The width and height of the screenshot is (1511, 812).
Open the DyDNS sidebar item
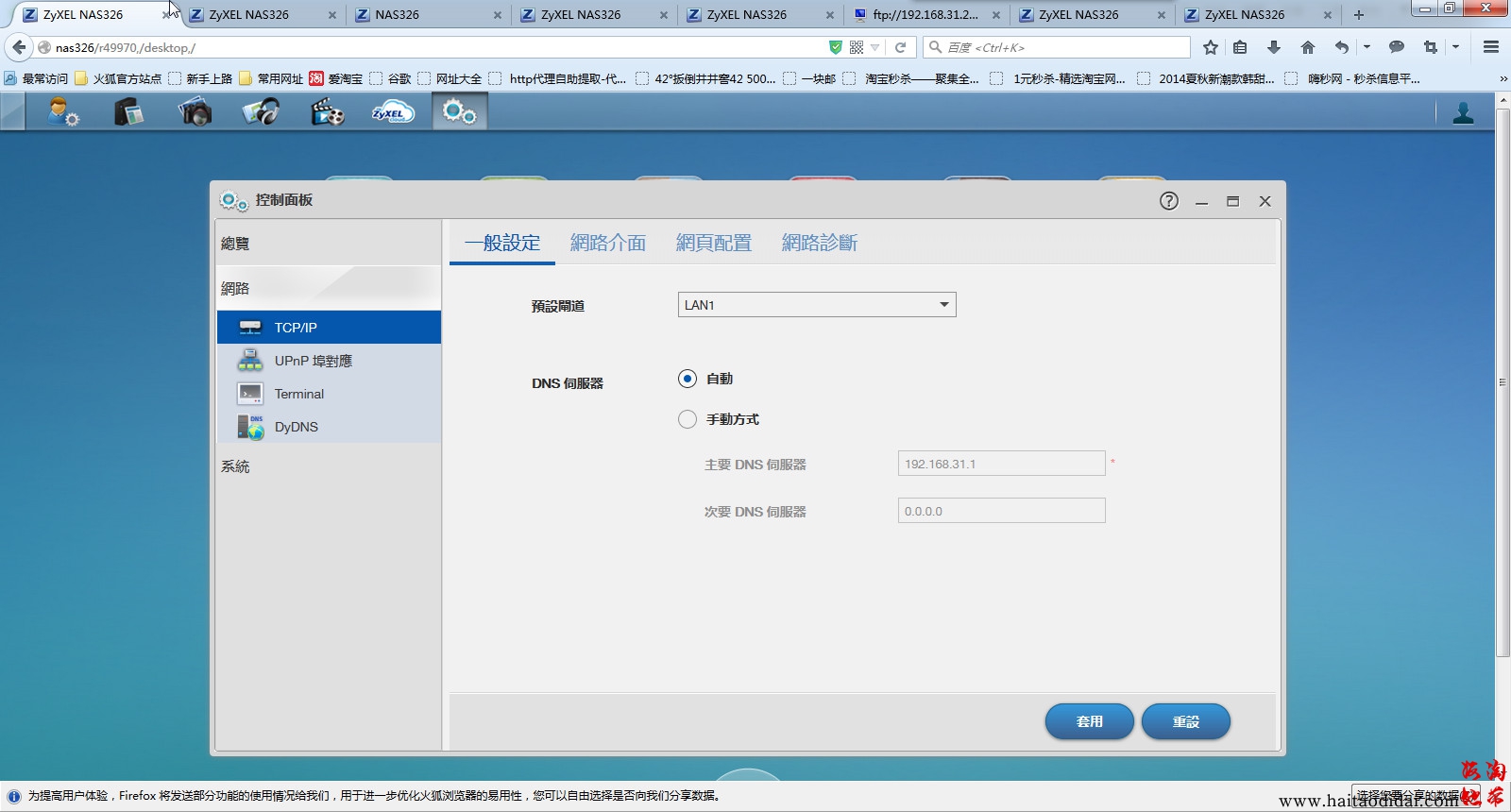[x=296, y=427]
